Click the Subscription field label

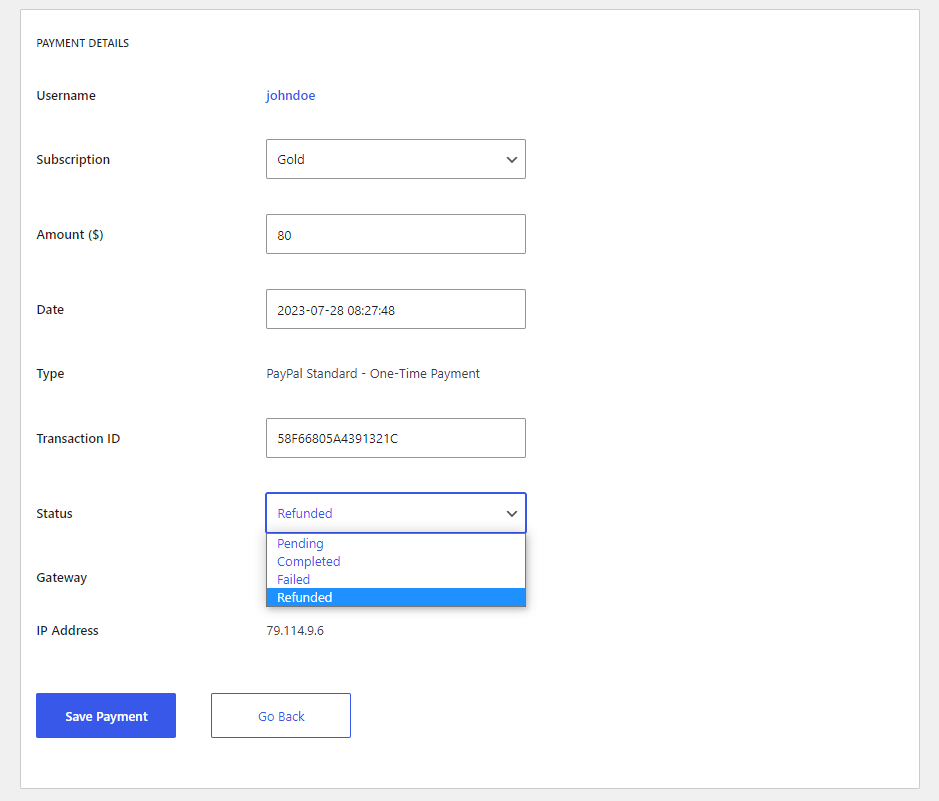73,160
